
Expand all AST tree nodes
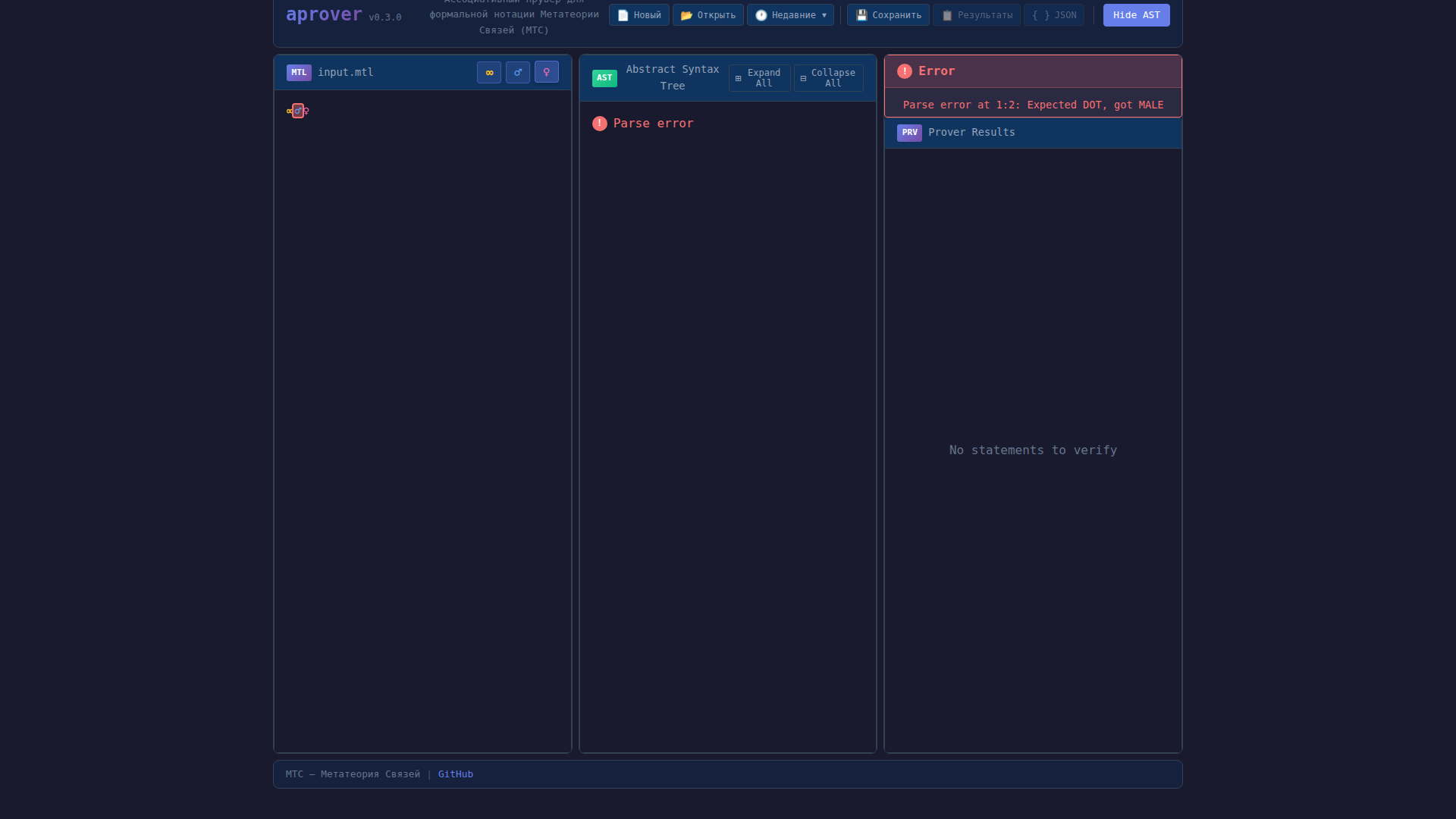[759, 78]
